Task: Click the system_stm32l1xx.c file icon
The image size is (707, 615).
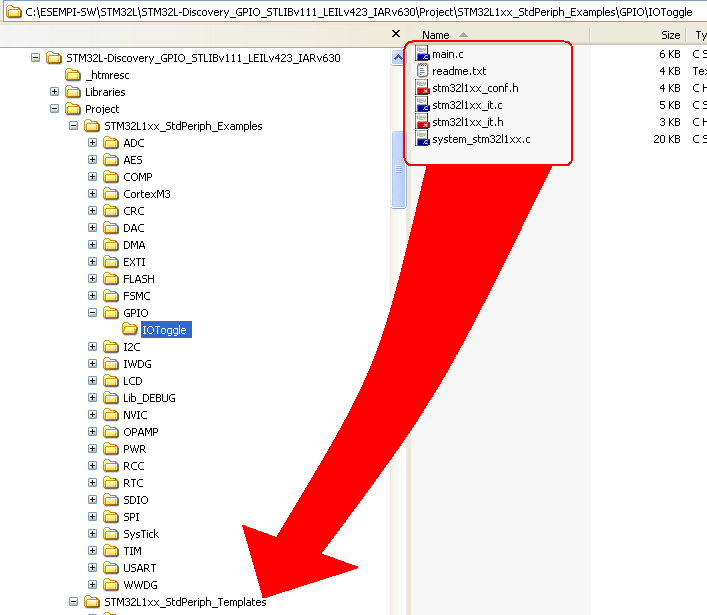Action: click(422, 138)
